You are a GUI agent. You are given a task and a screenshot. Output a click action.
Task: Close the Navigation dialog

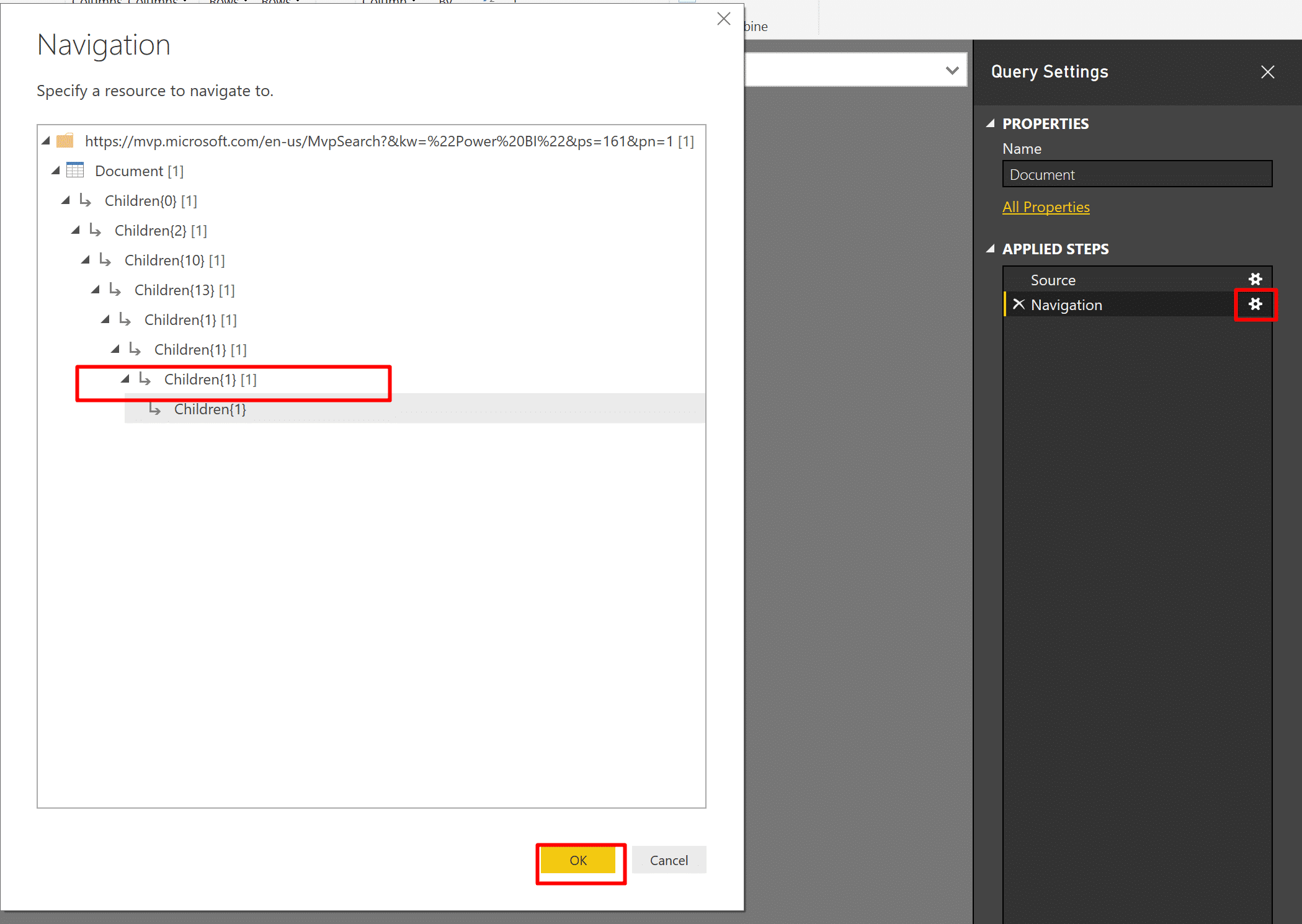coord(723,19)
